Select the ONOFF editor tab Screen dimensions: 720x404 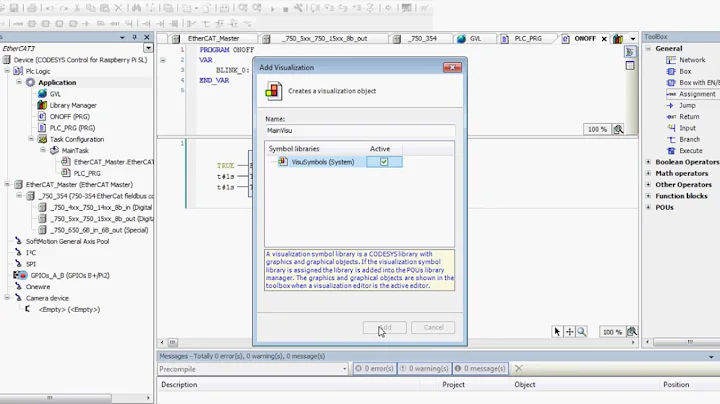pos(585,39)
